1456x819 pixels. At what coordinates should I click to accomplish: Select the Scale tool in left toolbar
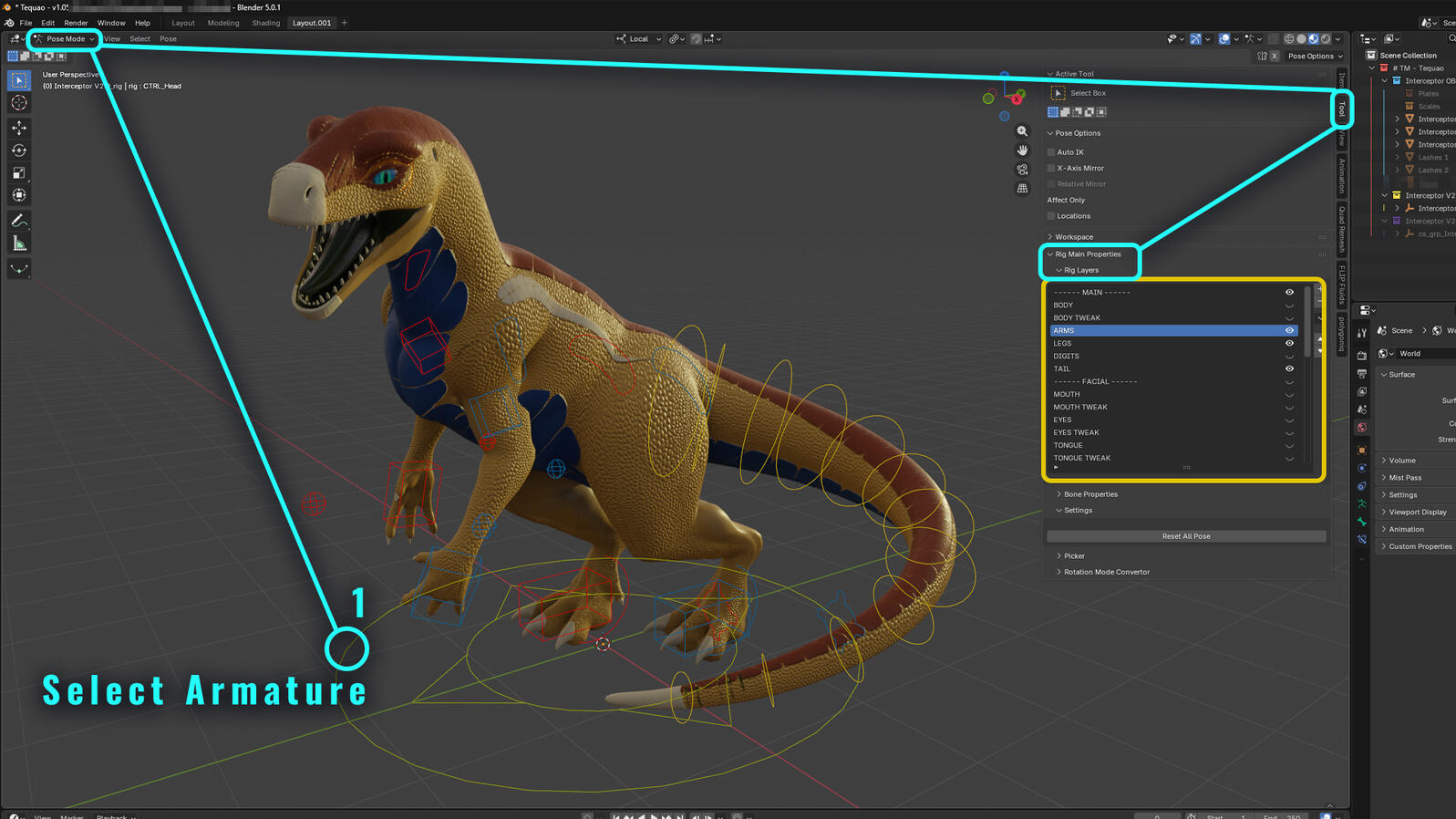(x=19, y=173)
